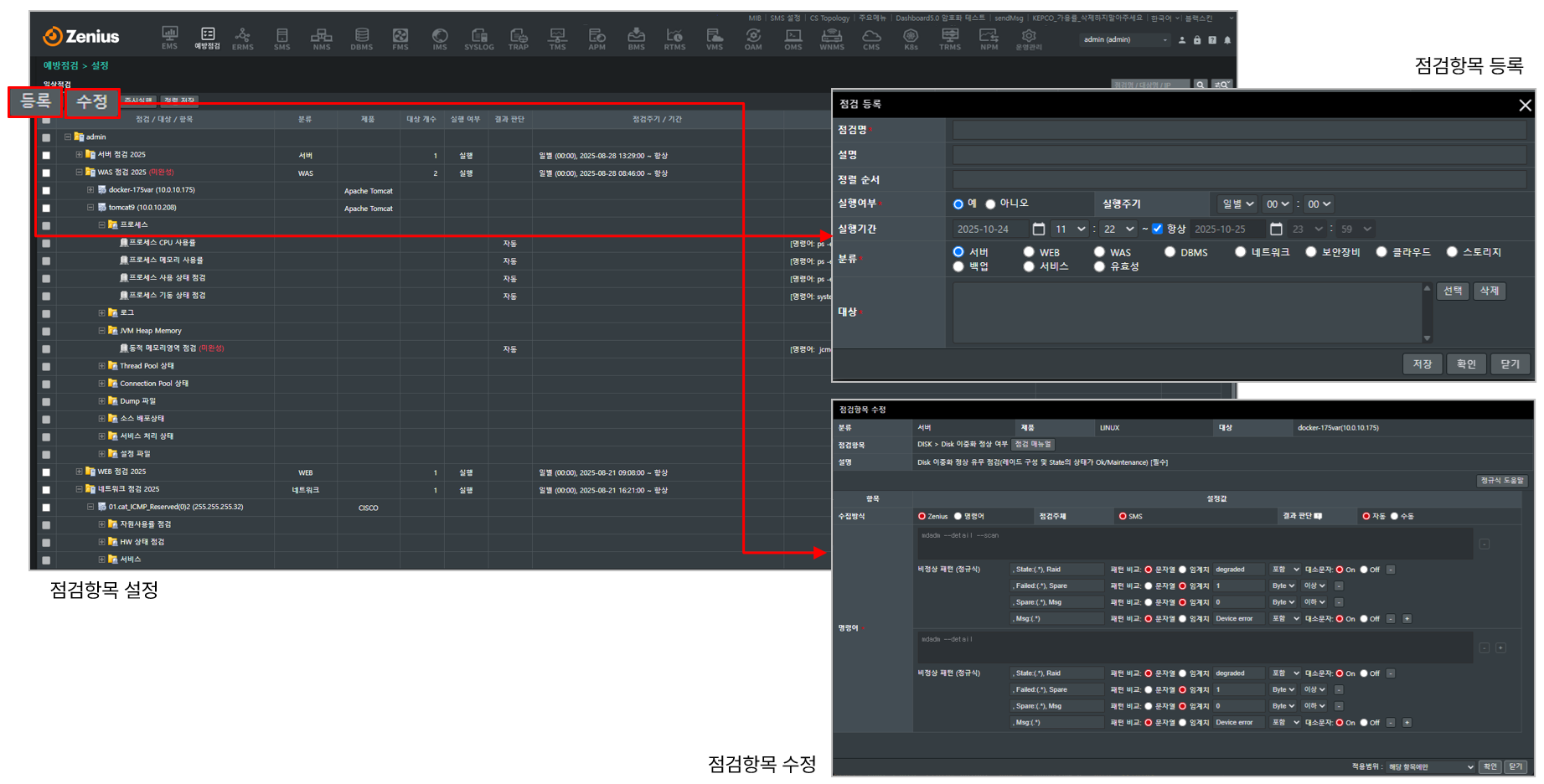
Task: Select the WAS category radio button
Action: [1099, 252]
